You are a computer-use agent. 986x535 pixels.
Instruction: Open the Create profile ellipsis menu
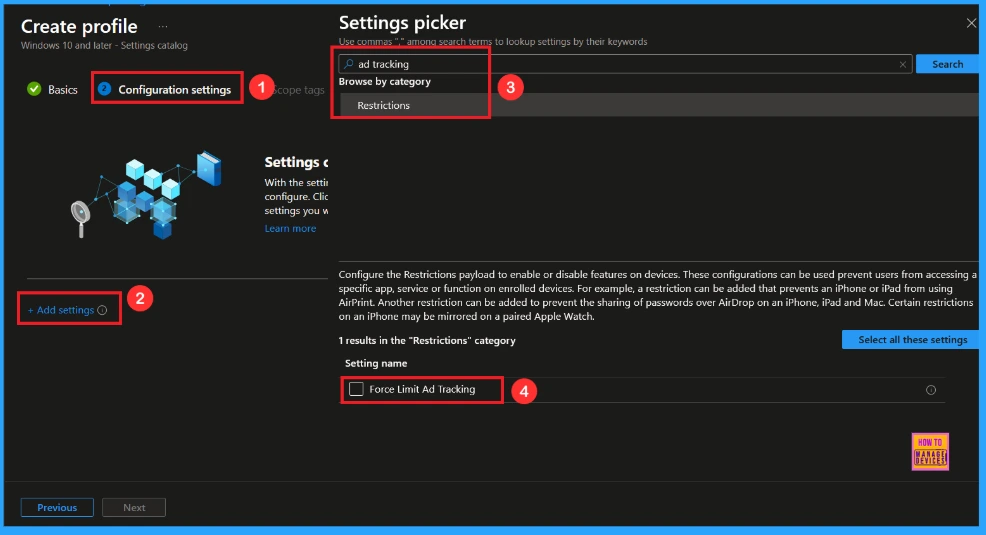point(163,26)
